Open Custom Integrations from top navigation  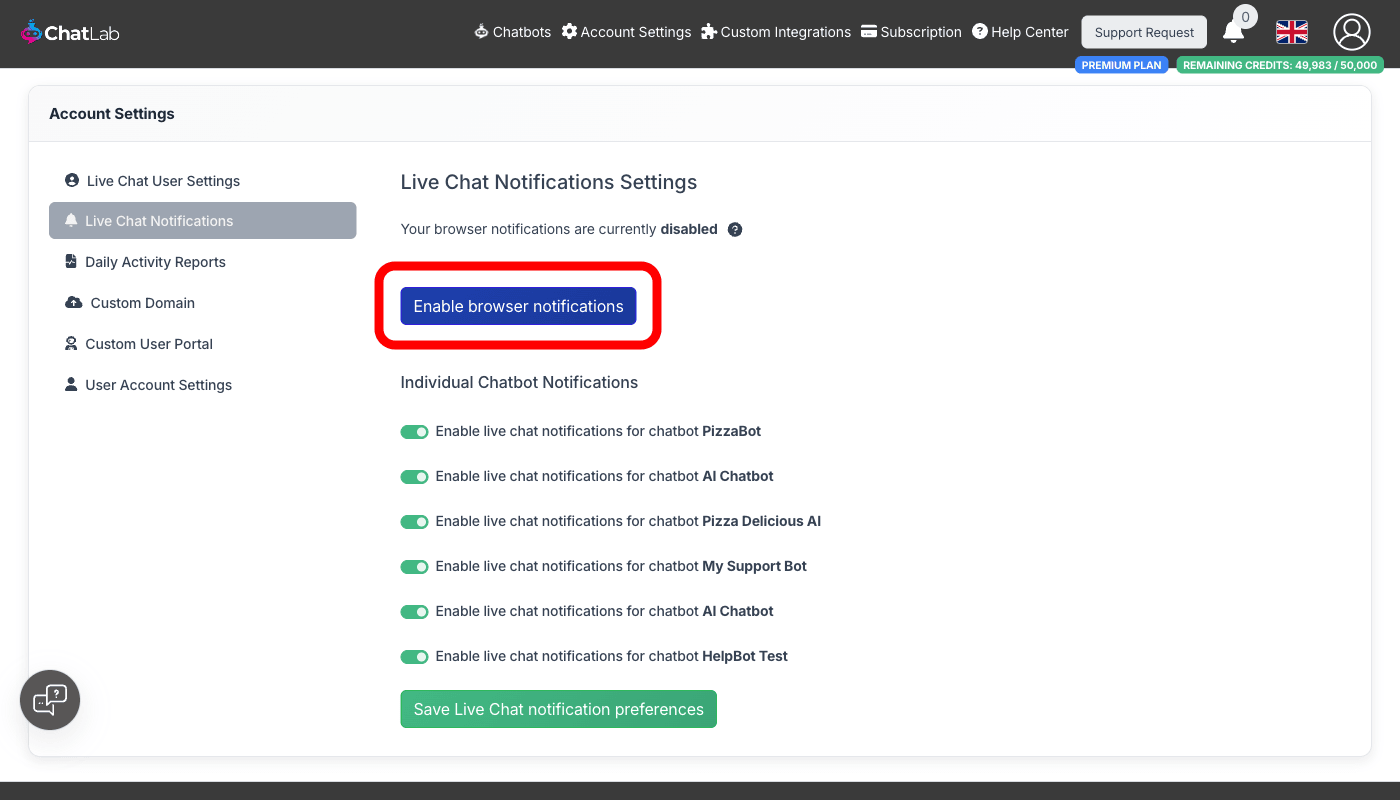(776, 32)
